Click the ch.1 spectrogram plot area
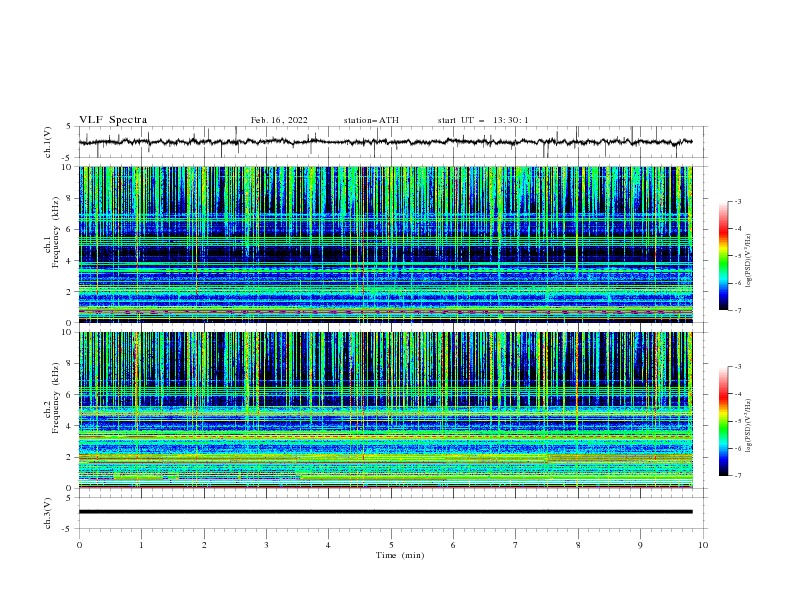Screen dimensions: 792x612 tap(385, 244)
